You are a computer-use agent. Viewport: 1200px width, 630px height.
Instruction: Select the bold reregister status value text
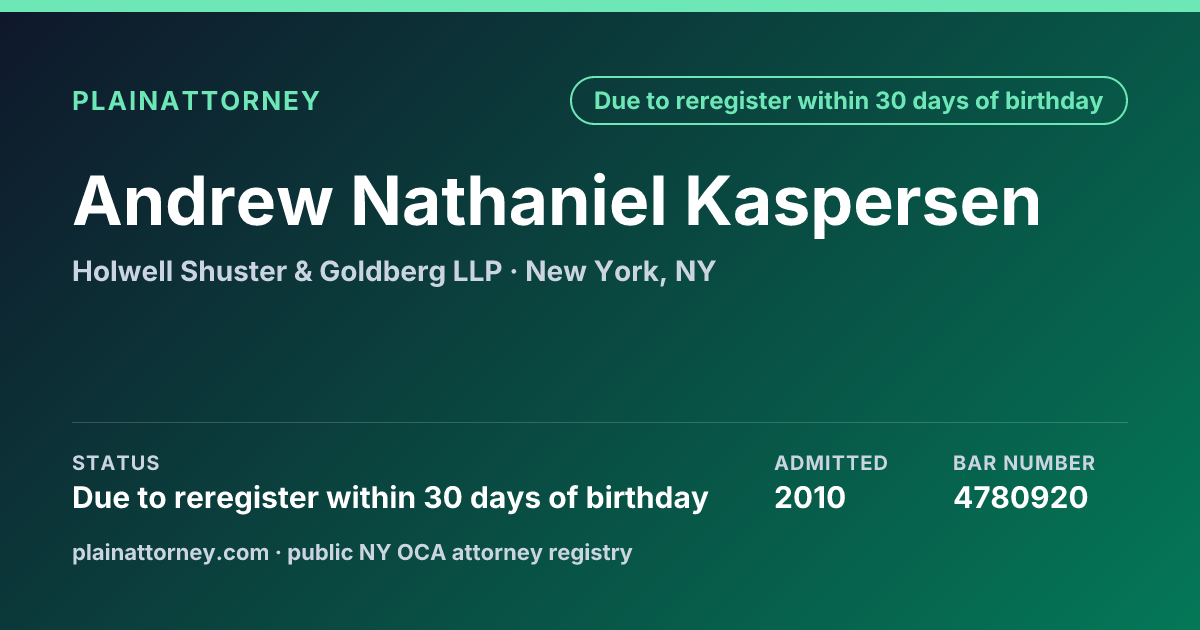tap(390, 497)
